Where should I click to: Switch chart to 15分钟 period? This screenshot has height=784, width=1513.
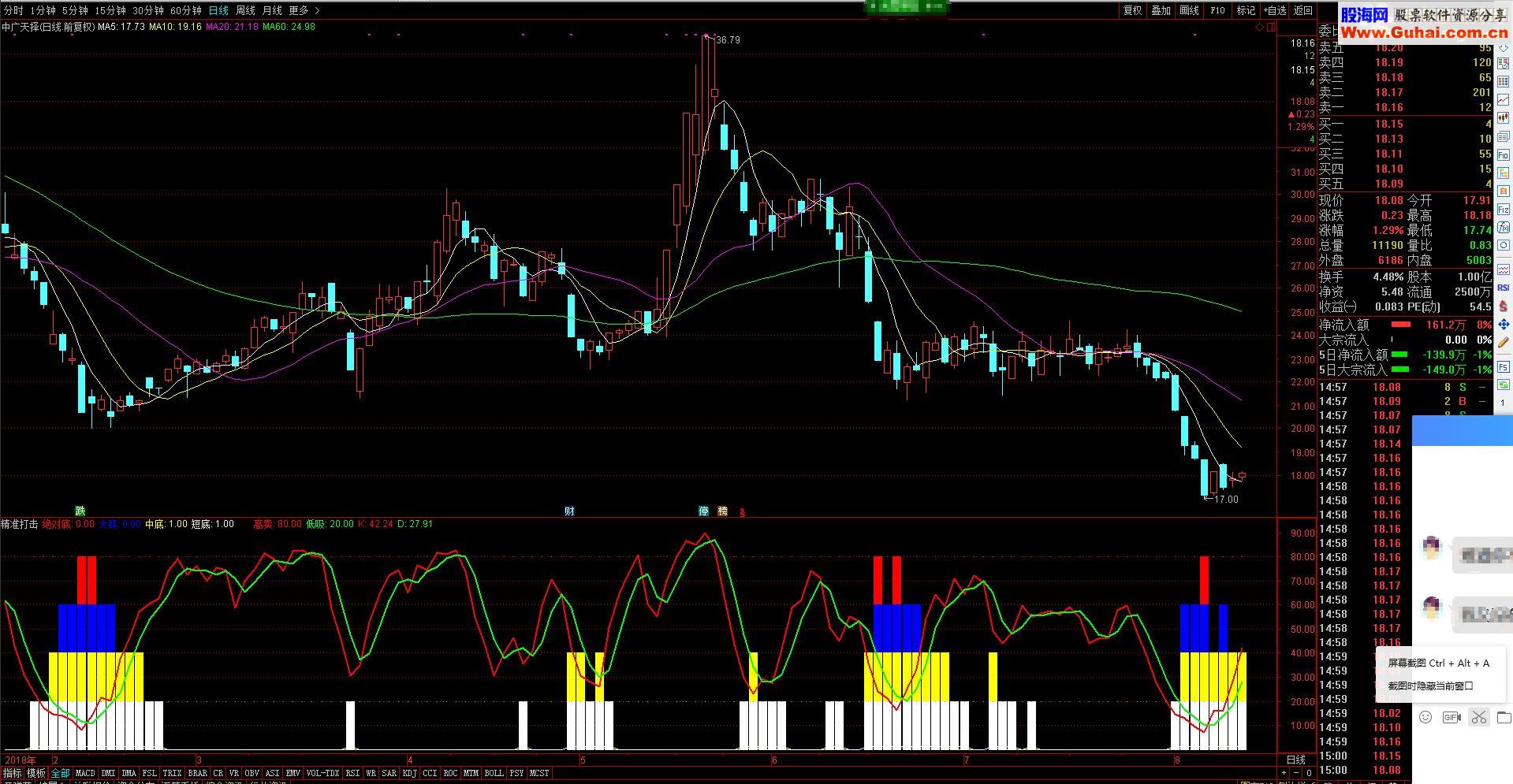pos(110,10)
